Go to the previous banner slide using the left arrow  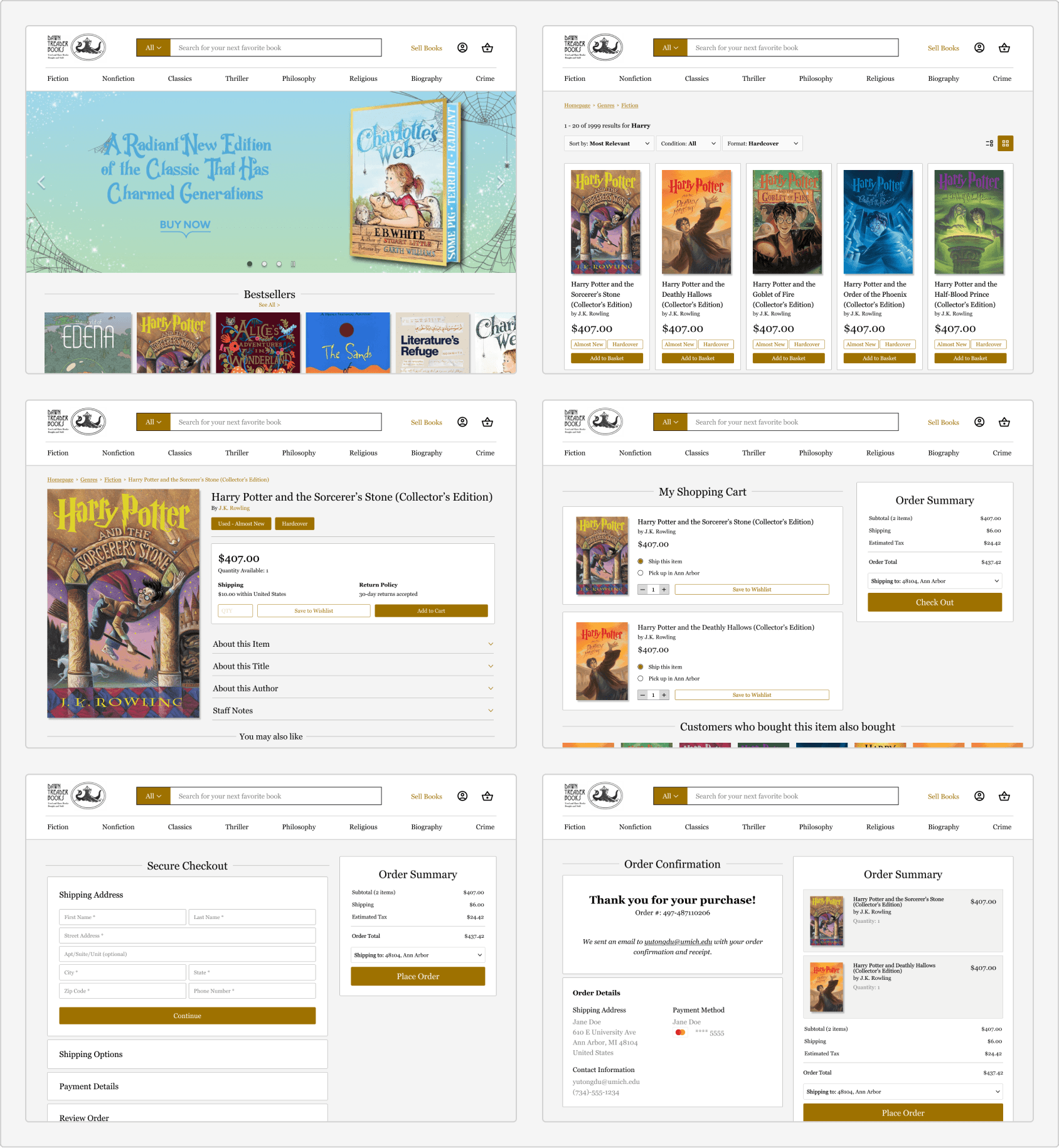pos(41,183)
